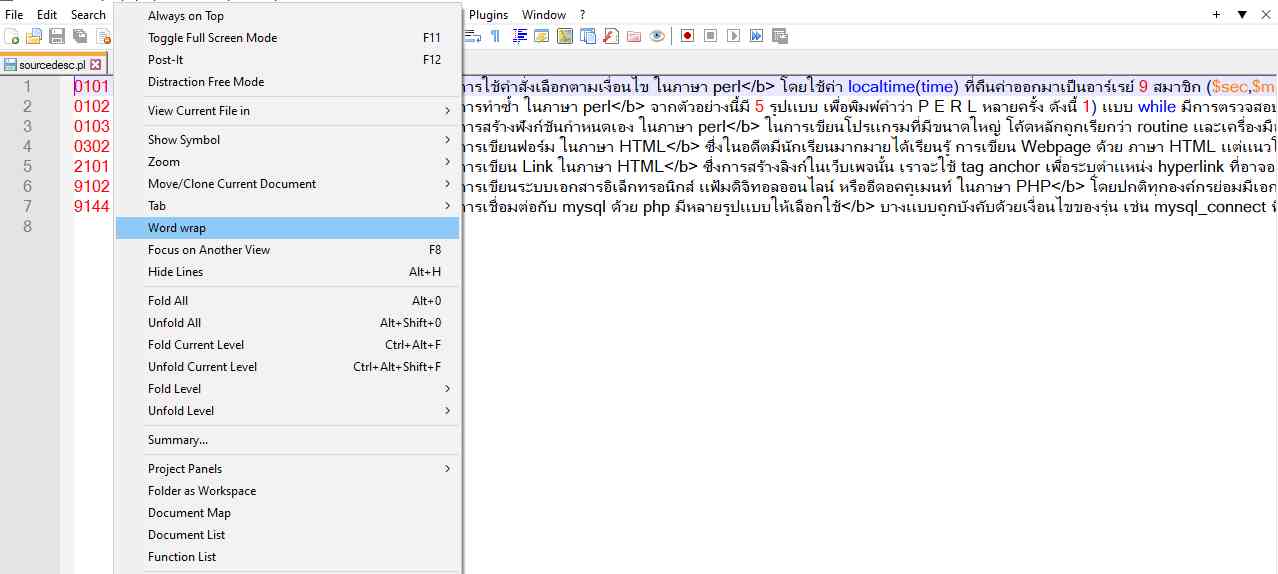
Task: Open the Plugins menu
Action: pyautogui.click(x=489, y=15)
